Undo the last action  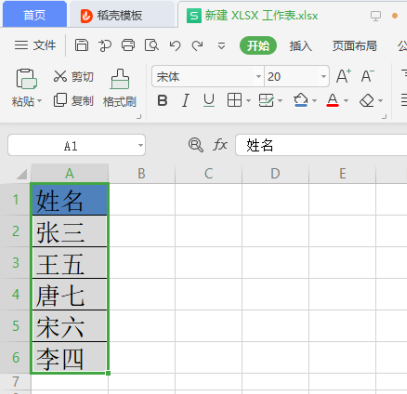pos(175,45)
